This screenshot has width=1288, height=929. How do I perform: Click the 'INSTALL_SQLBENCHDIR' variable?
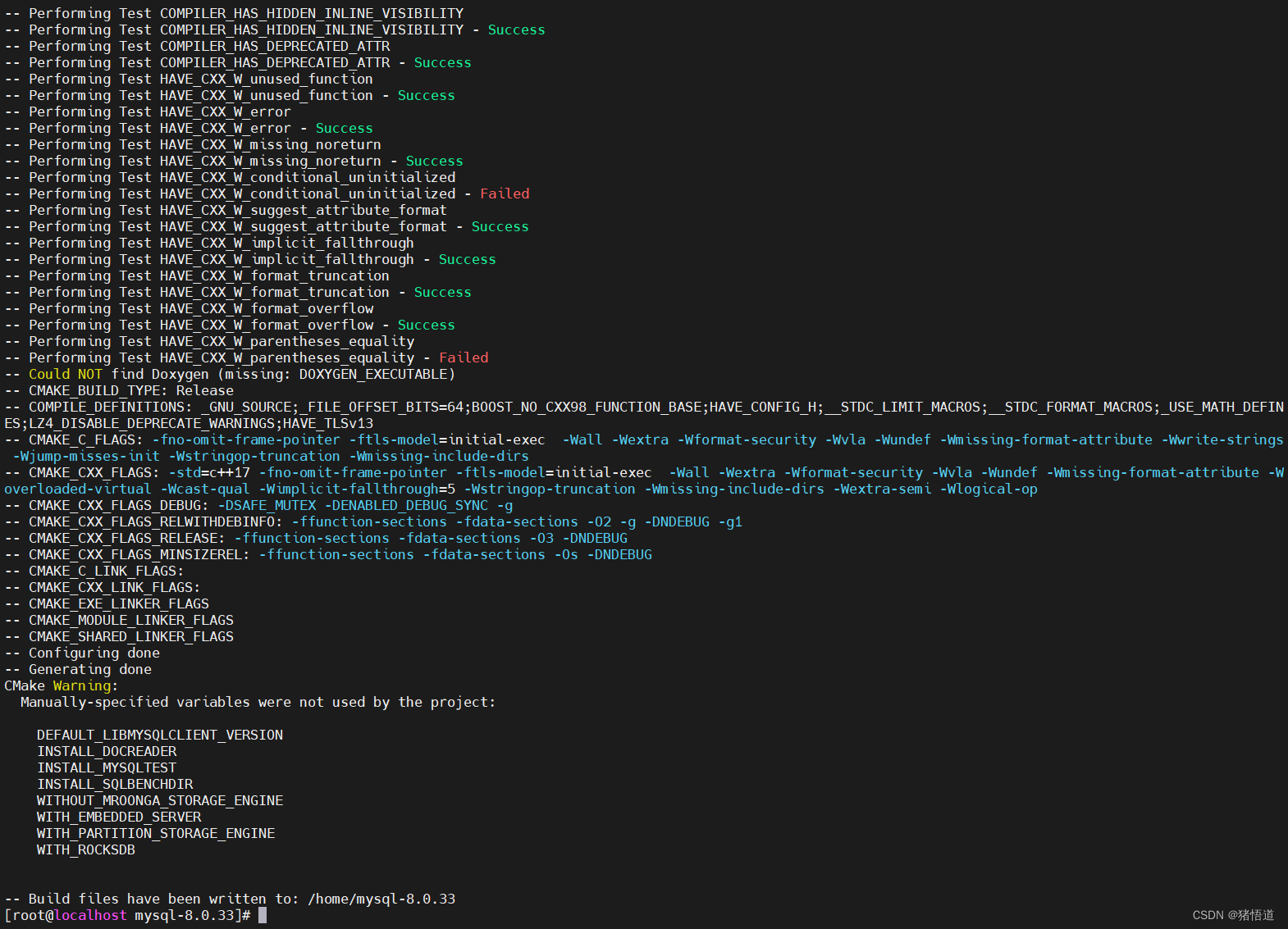click(115, 784)
